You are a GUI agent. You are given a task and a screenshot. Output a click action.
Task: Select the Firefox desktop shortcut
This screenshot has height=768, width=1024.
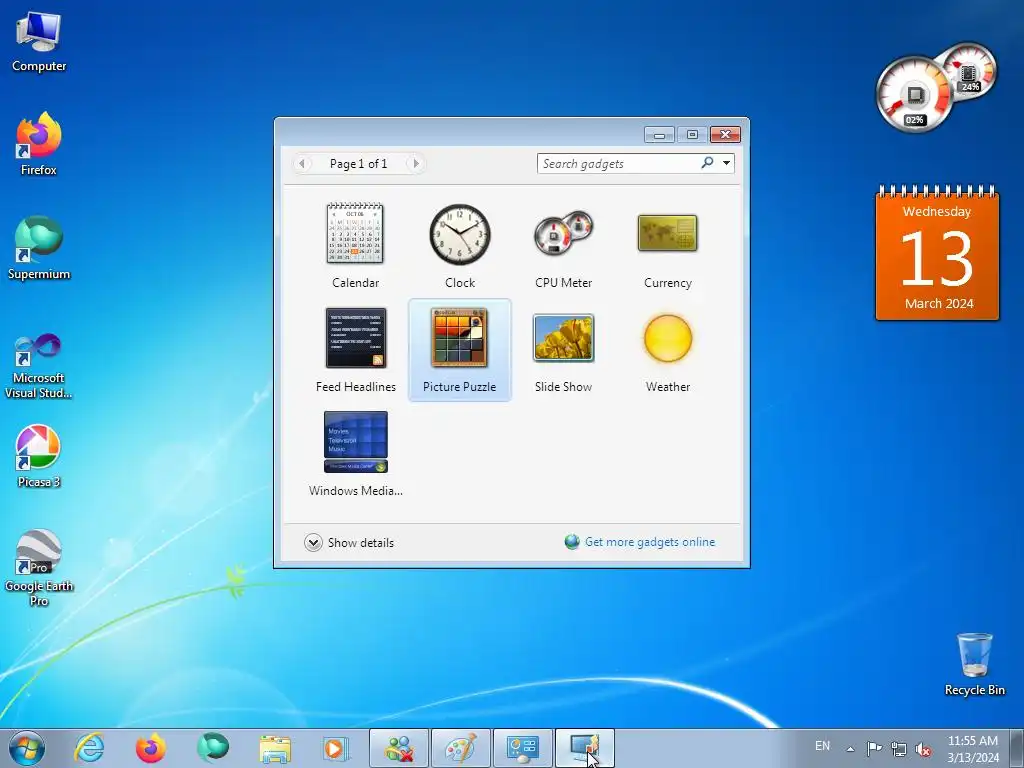(39, 144)
